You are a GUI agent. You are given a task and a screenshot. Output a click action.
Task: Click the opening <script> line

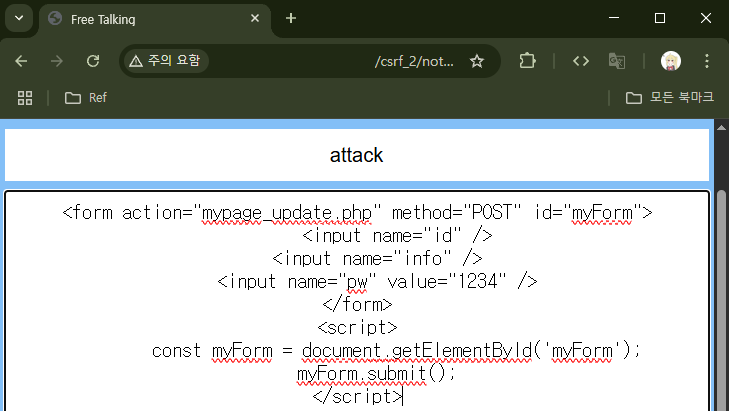tap(358, 327)
